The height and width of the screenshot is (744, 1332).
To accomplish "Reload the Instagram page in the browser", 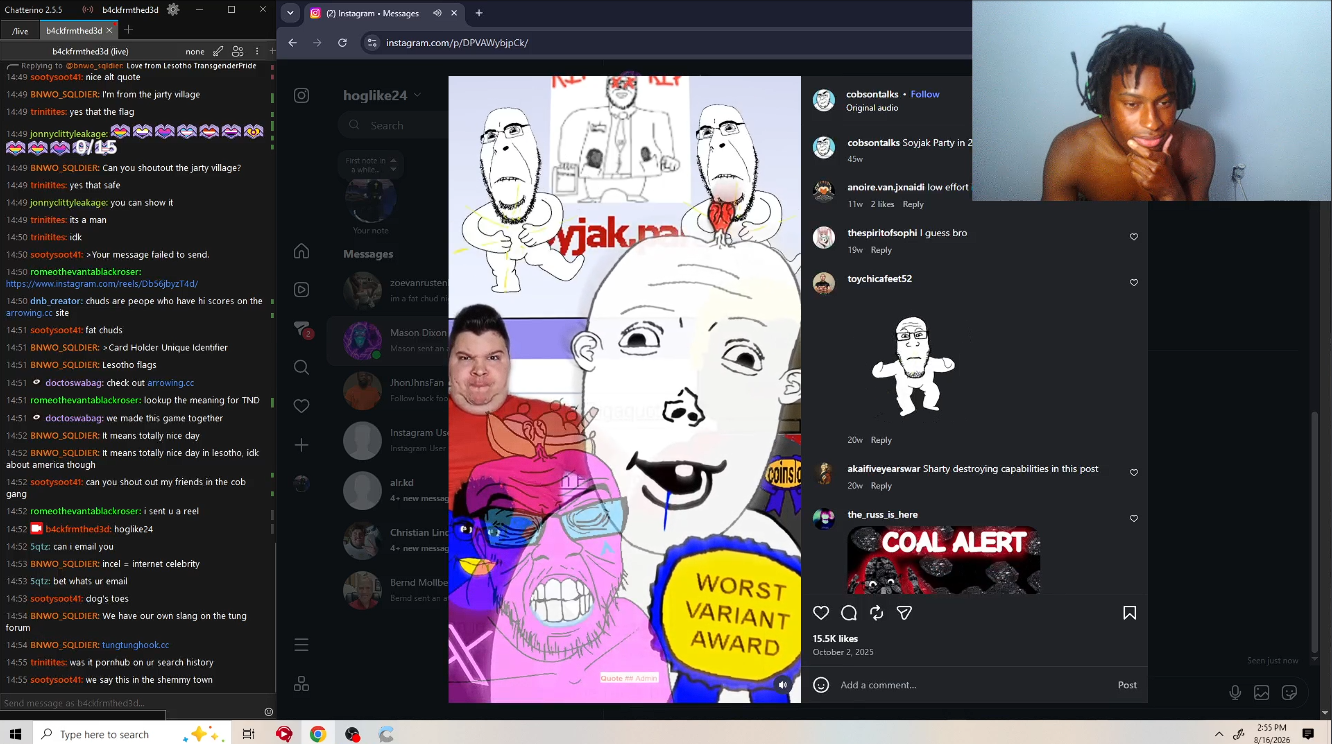I will click(342, 43).
